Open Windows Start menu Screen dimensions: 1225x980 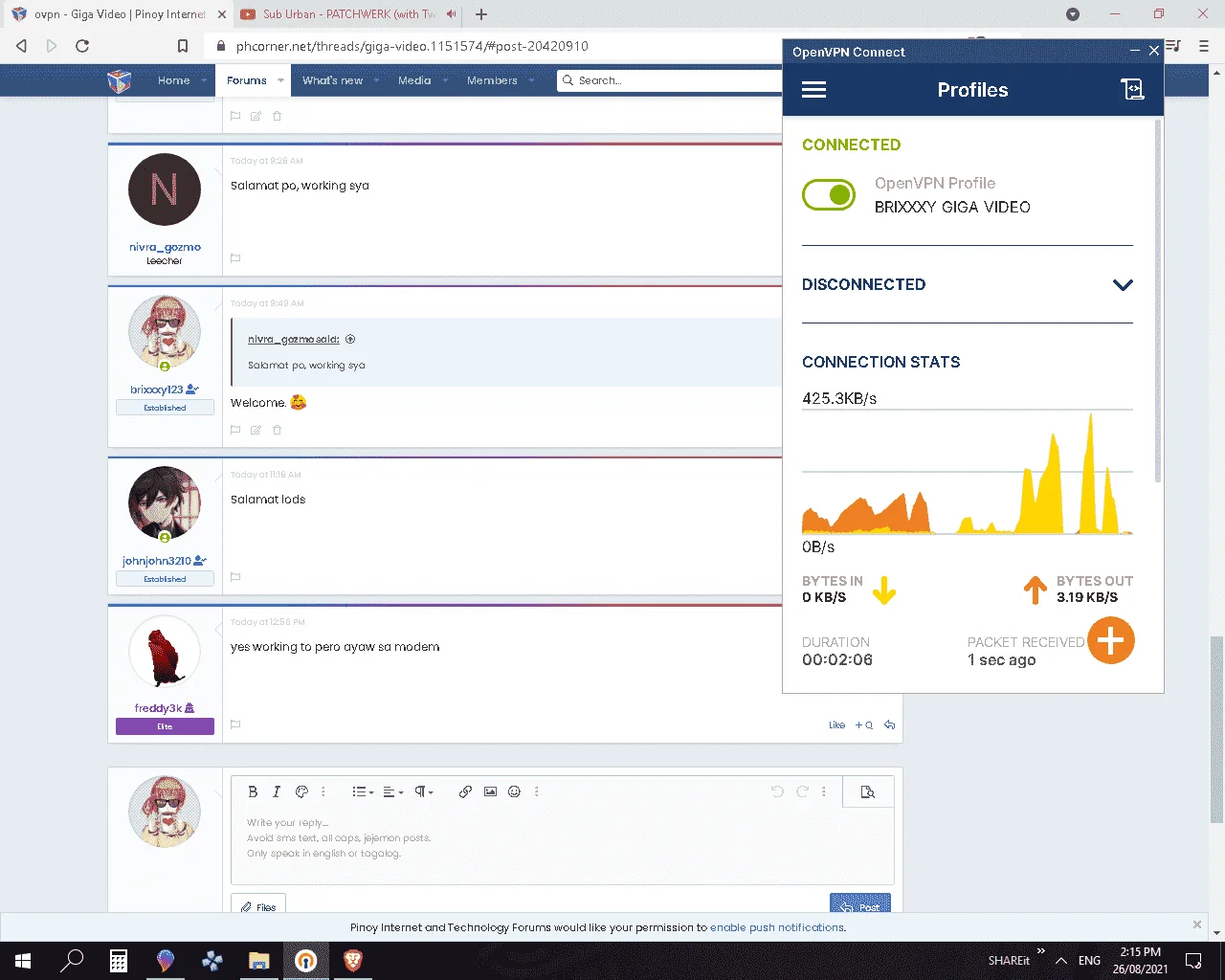pyautogui.click(x=23, y=961)
